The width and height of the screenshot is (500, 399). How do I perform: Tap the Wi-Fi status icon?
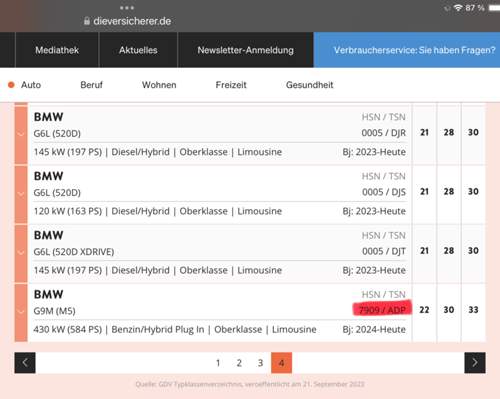[x=458, y=8]
